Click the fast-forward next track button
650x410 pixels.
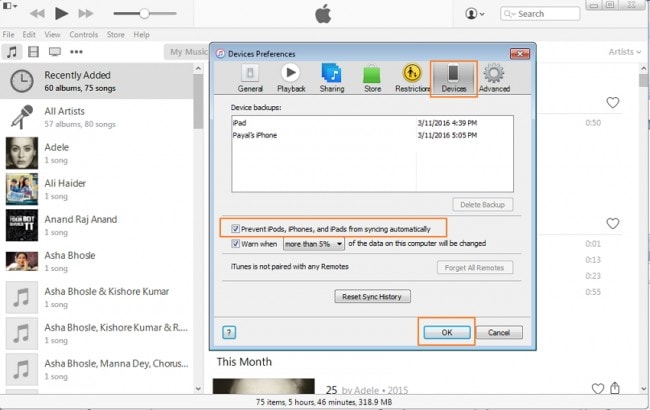pyautogui.click(x=86, y=14)
